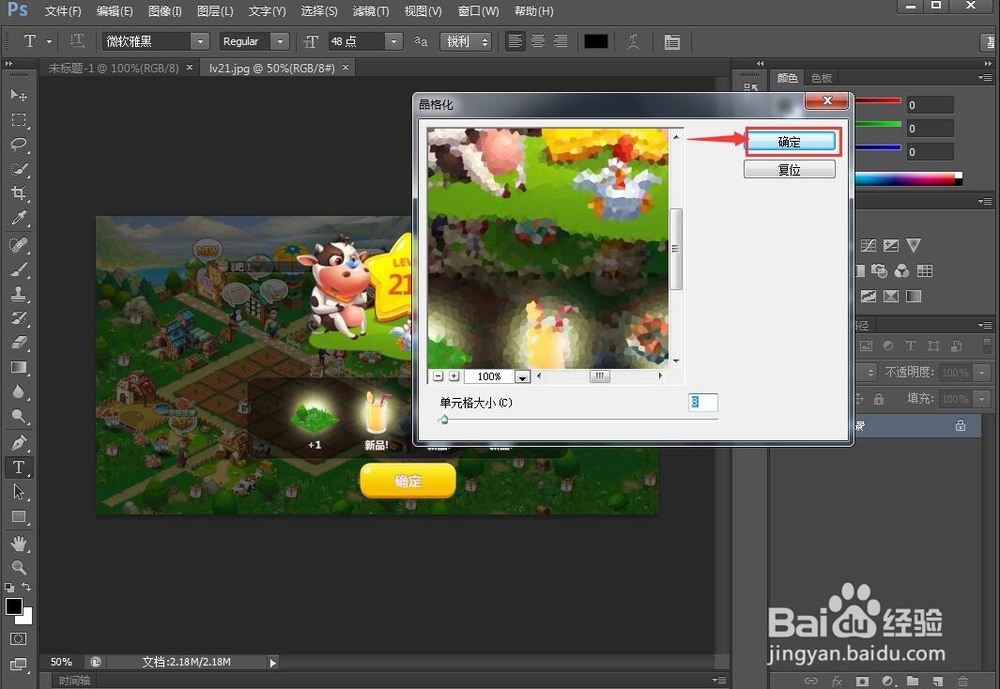
Task: Click the text color swatch
Action: tap(596, 41)
